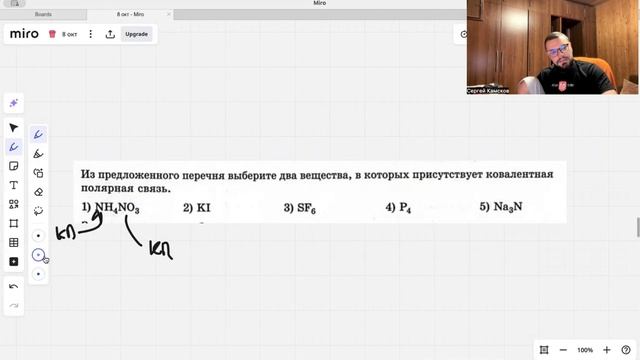Screen dimensions: 640x360
Task: Click the Upgrade button
Action: pyautogui.click(x=136, y=34)
